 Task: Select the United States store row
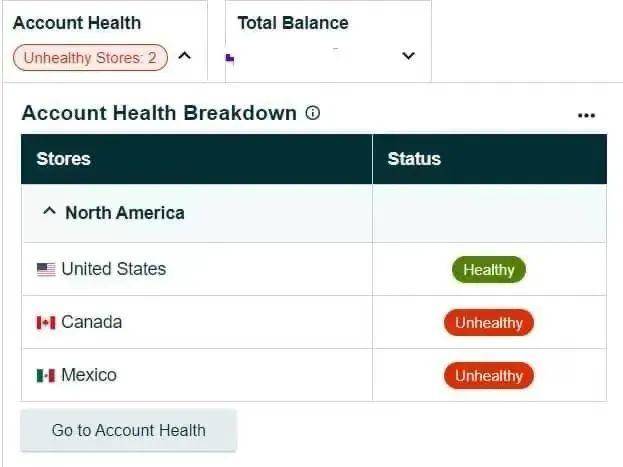click(314, 269)
